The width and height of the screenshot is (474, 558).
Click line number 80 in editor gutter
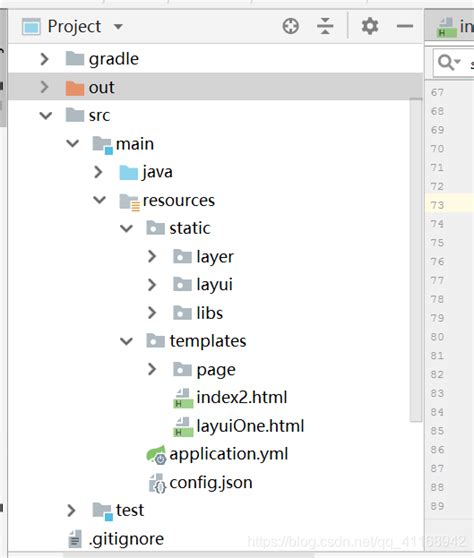[x=437, y=337]
